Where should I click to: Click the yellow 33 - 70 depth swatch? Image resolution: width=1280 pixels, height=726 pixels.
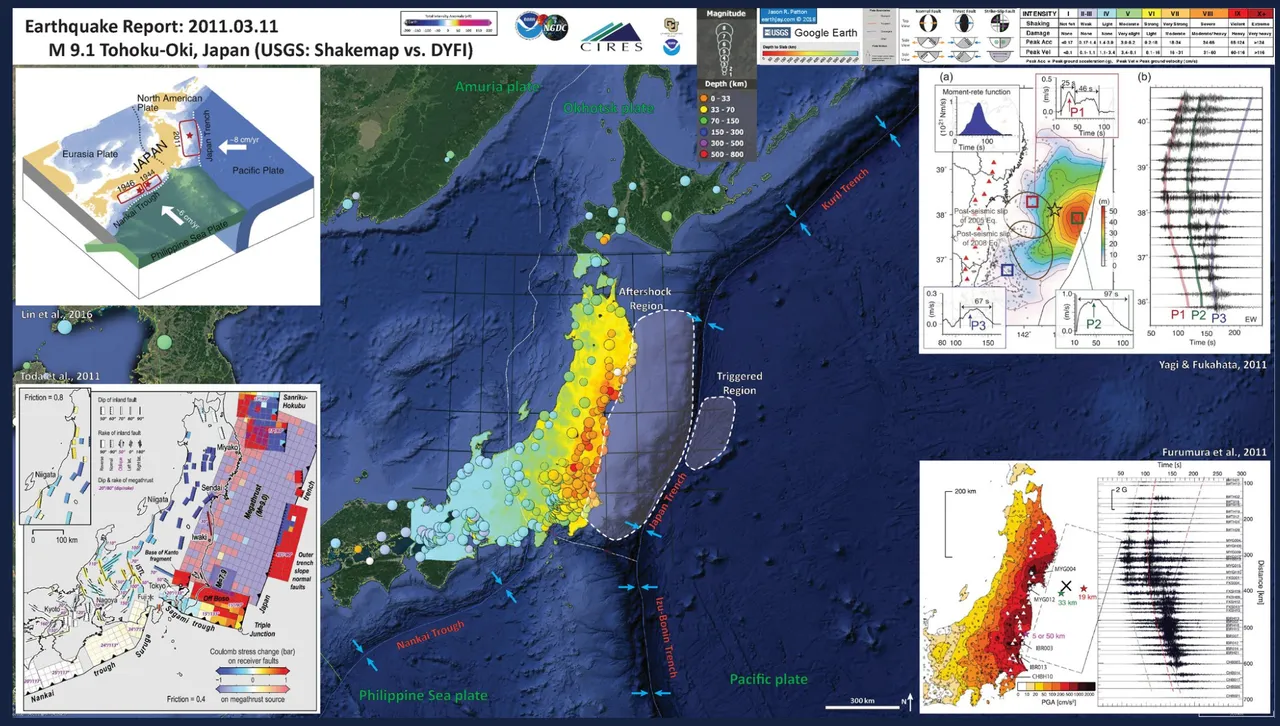[703, 110]
